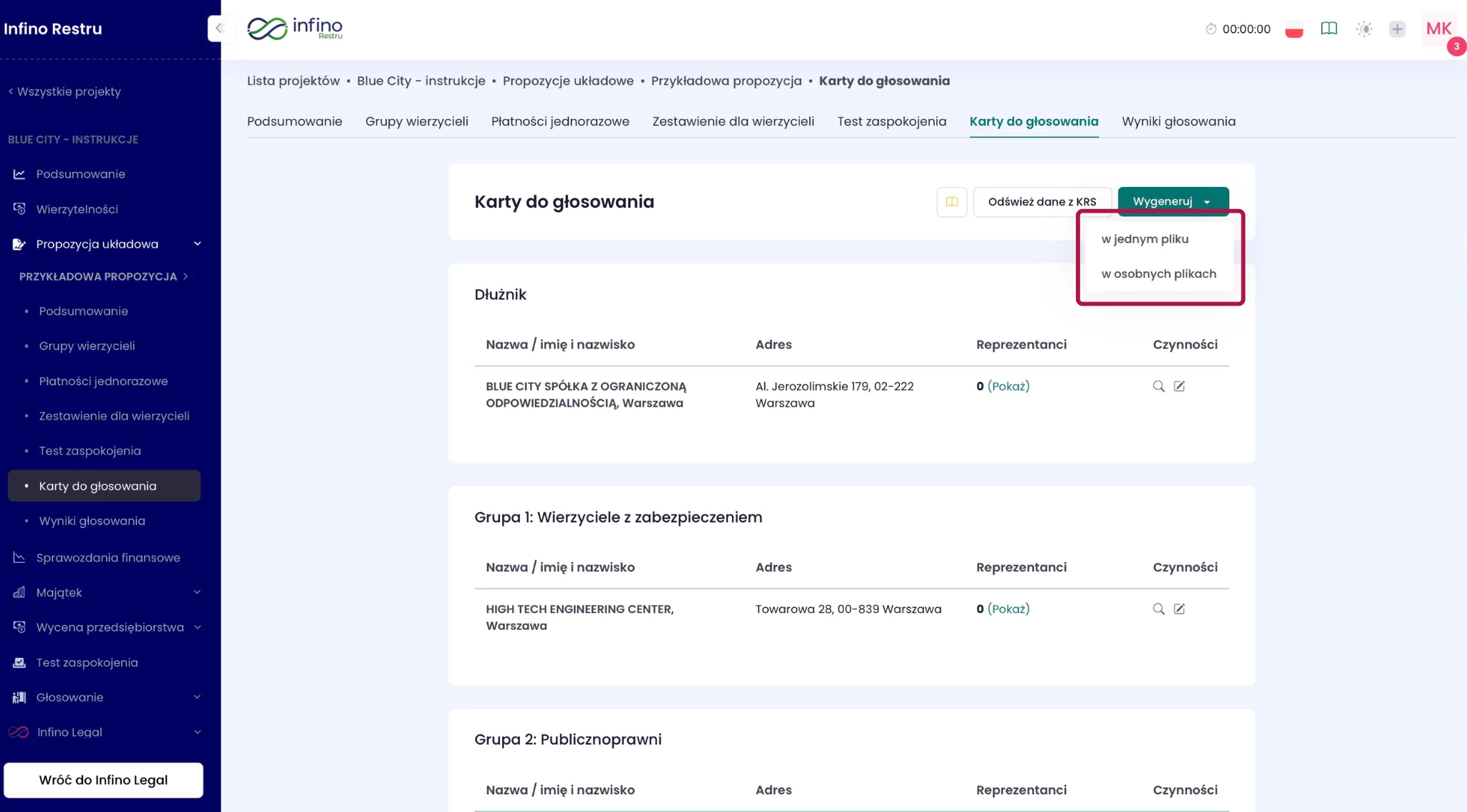Click the plus icon in top bar

1397,29
